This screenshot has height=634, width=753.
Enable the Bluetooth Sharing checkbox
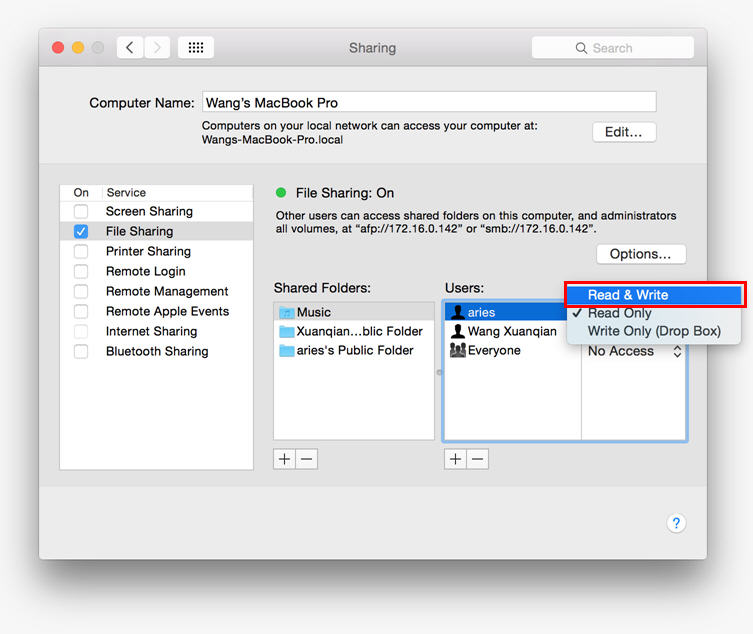(x=81, y=352)
